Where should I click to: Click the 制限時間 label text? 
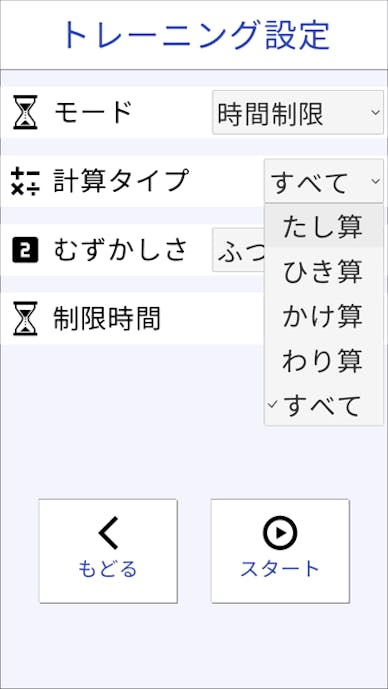(107, 319)
